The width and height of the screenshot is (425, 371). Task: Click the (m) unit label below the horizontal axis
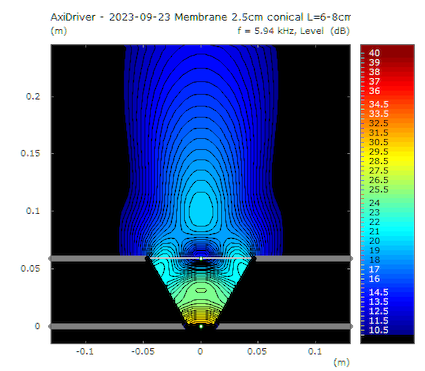pos(341,362)
